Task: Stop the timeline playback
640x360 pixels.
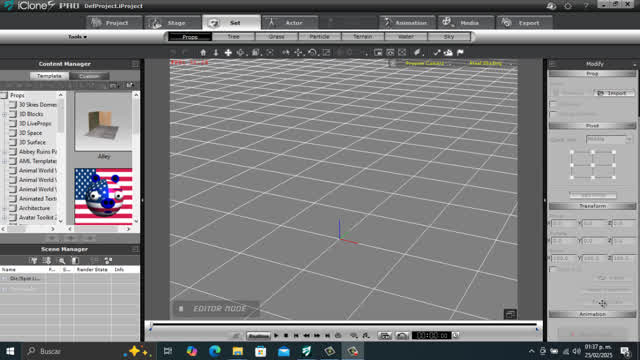Action: click(286, 336)
